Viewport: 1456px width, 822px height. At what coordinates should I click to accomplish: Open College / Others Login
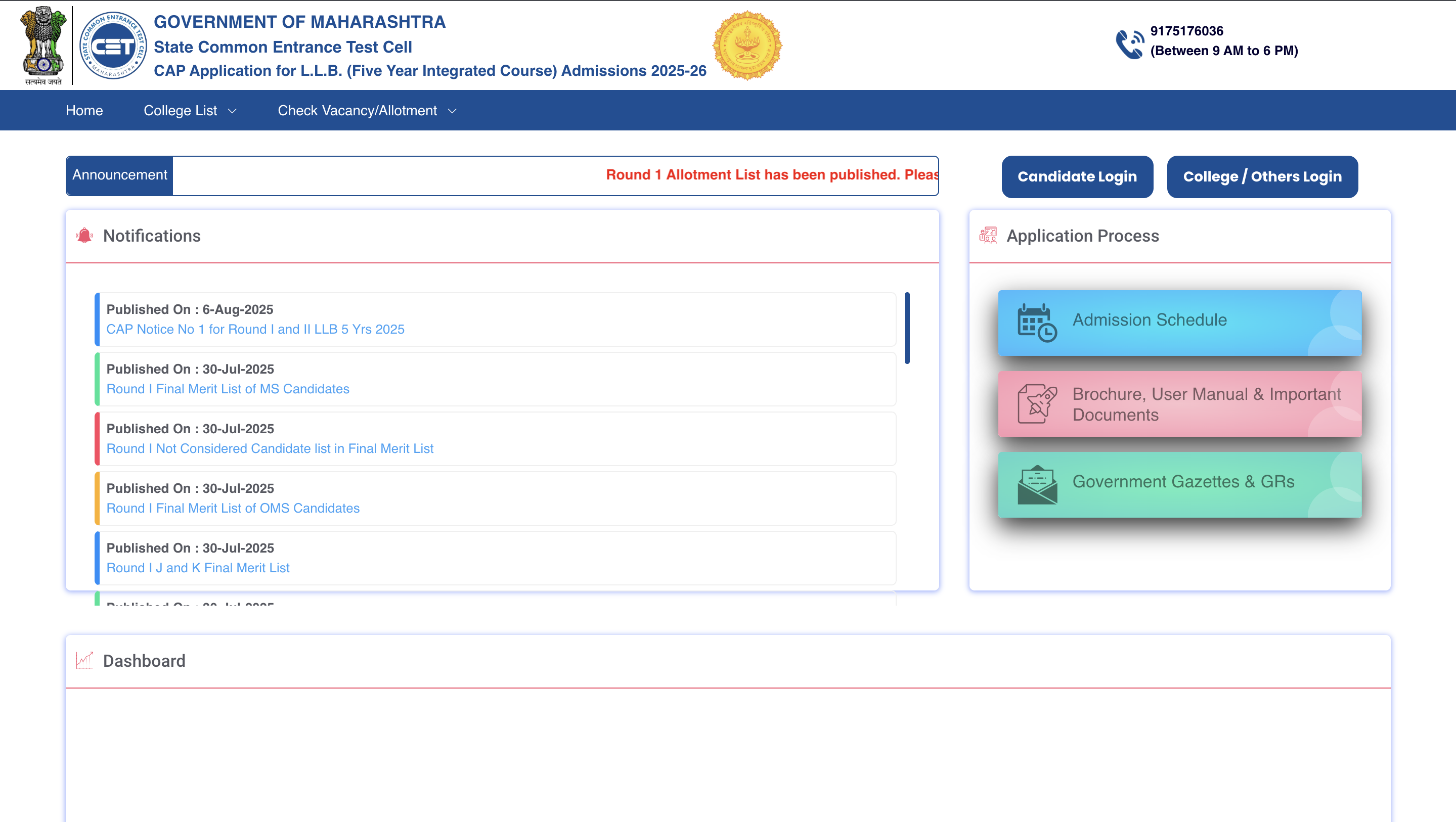[x=1262, y=176]
